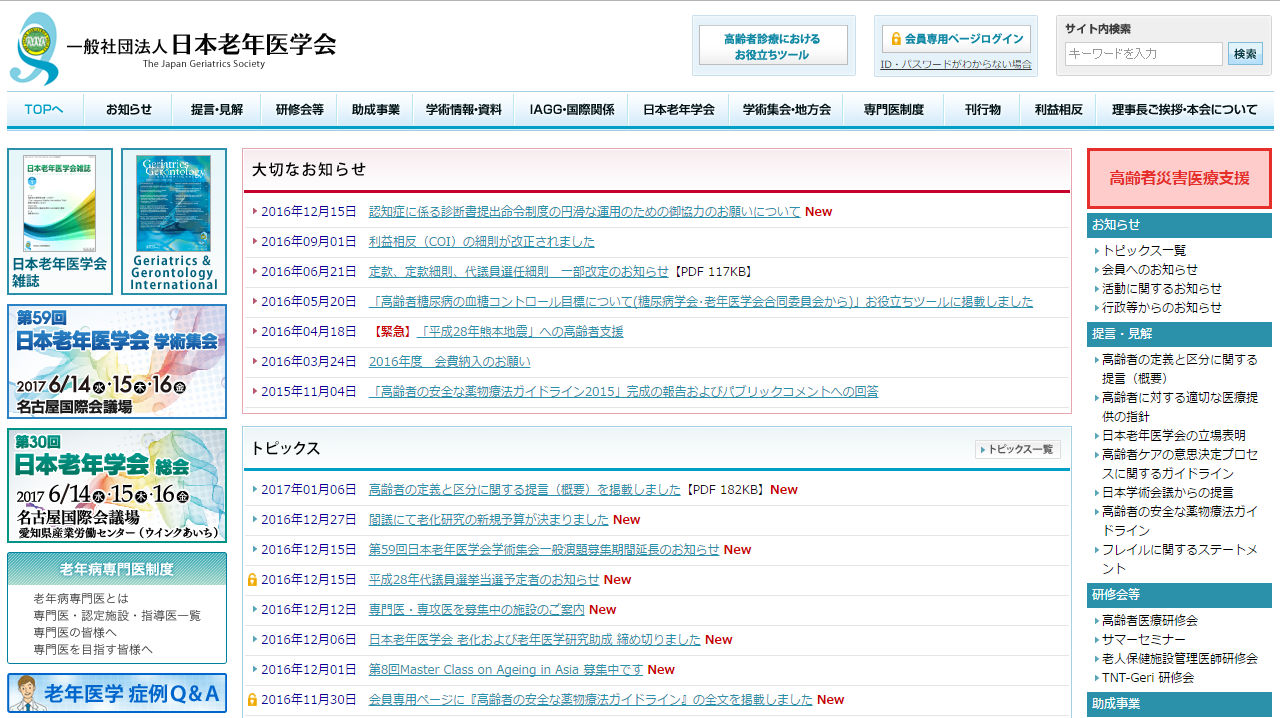Open 認知症に係る診断書提出命令制度 notice link
1280x718 pixels.
(585, 212)
